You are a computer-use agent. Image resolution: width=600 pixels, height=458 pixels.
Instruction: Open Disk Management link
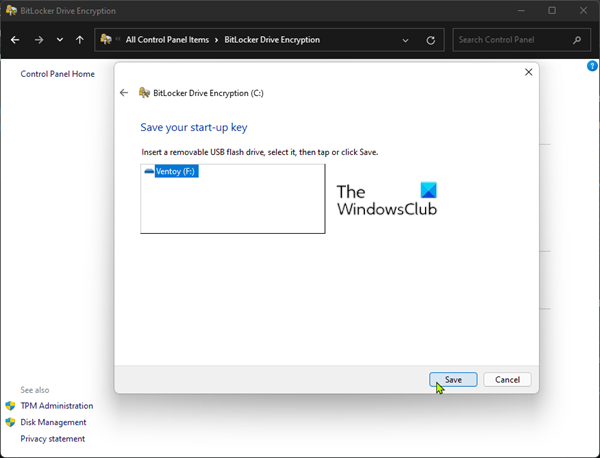(53, 422)
